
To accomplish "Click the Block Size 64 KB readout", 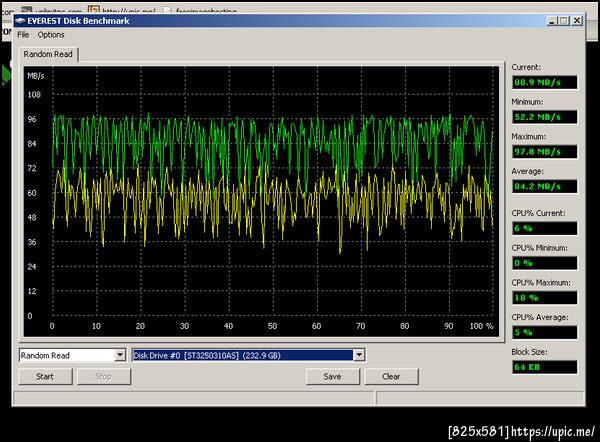I will [545, 367].
